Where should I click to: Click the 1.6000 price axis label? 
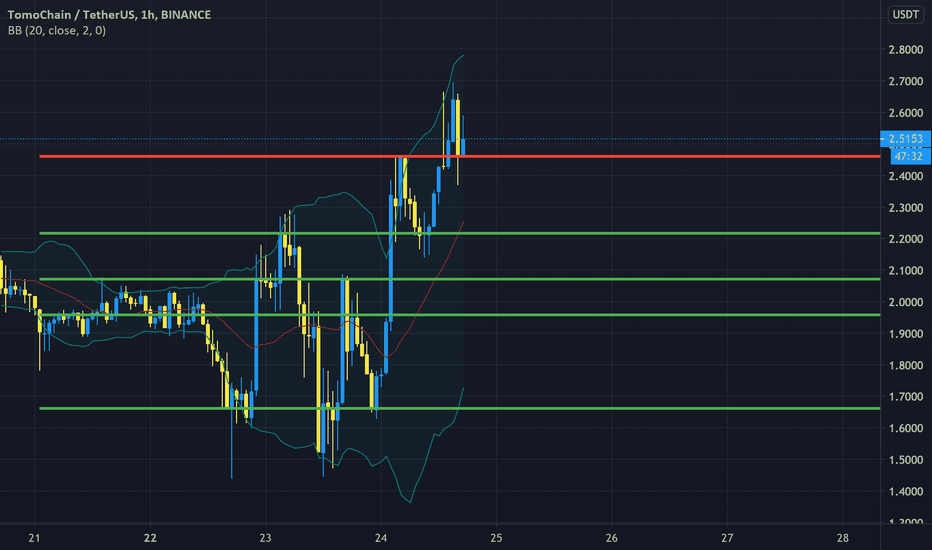905,428
